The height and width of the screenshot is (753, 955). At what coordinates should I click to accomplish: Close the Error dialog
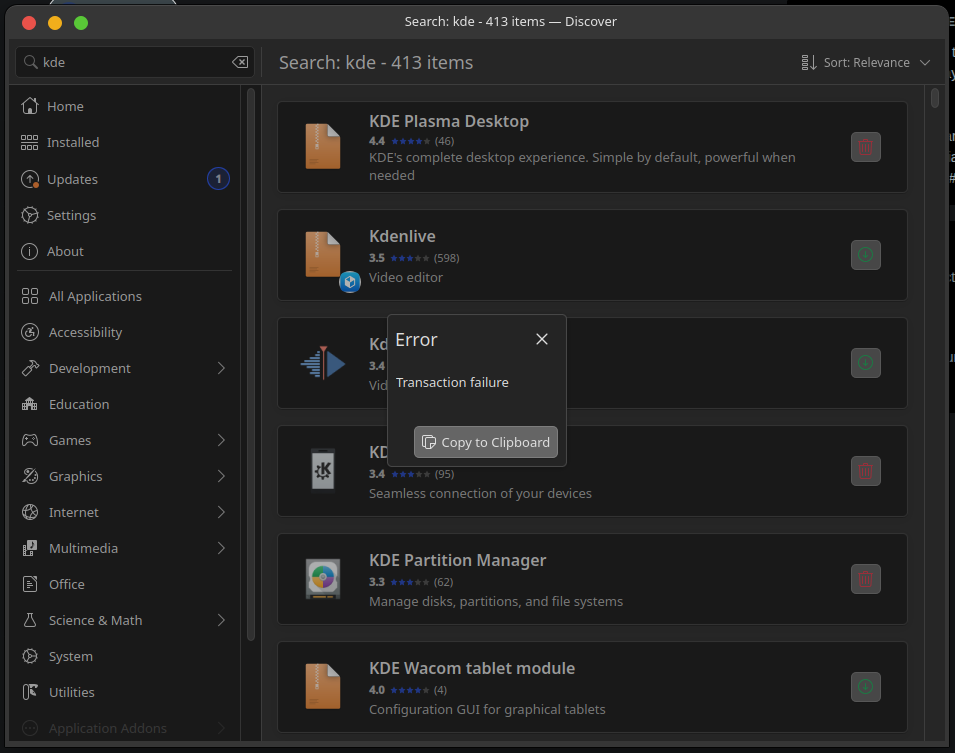coord(542,339)
